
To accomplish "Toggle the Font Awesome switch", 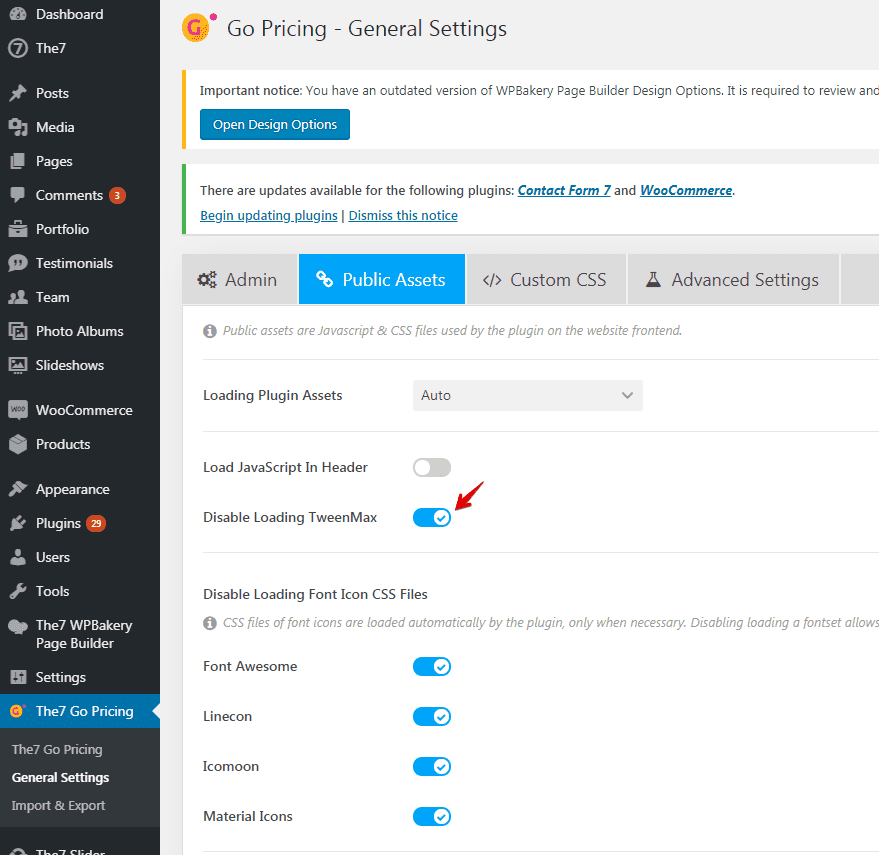I will tap(432, 667).
